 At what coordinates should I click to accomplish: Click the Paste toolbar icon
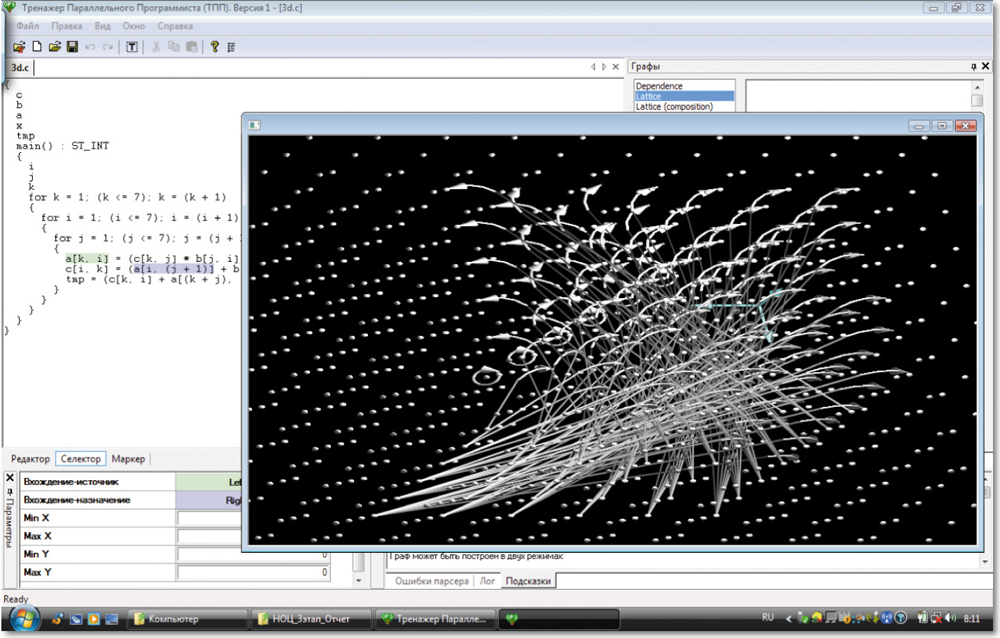(x=191, y=47)
